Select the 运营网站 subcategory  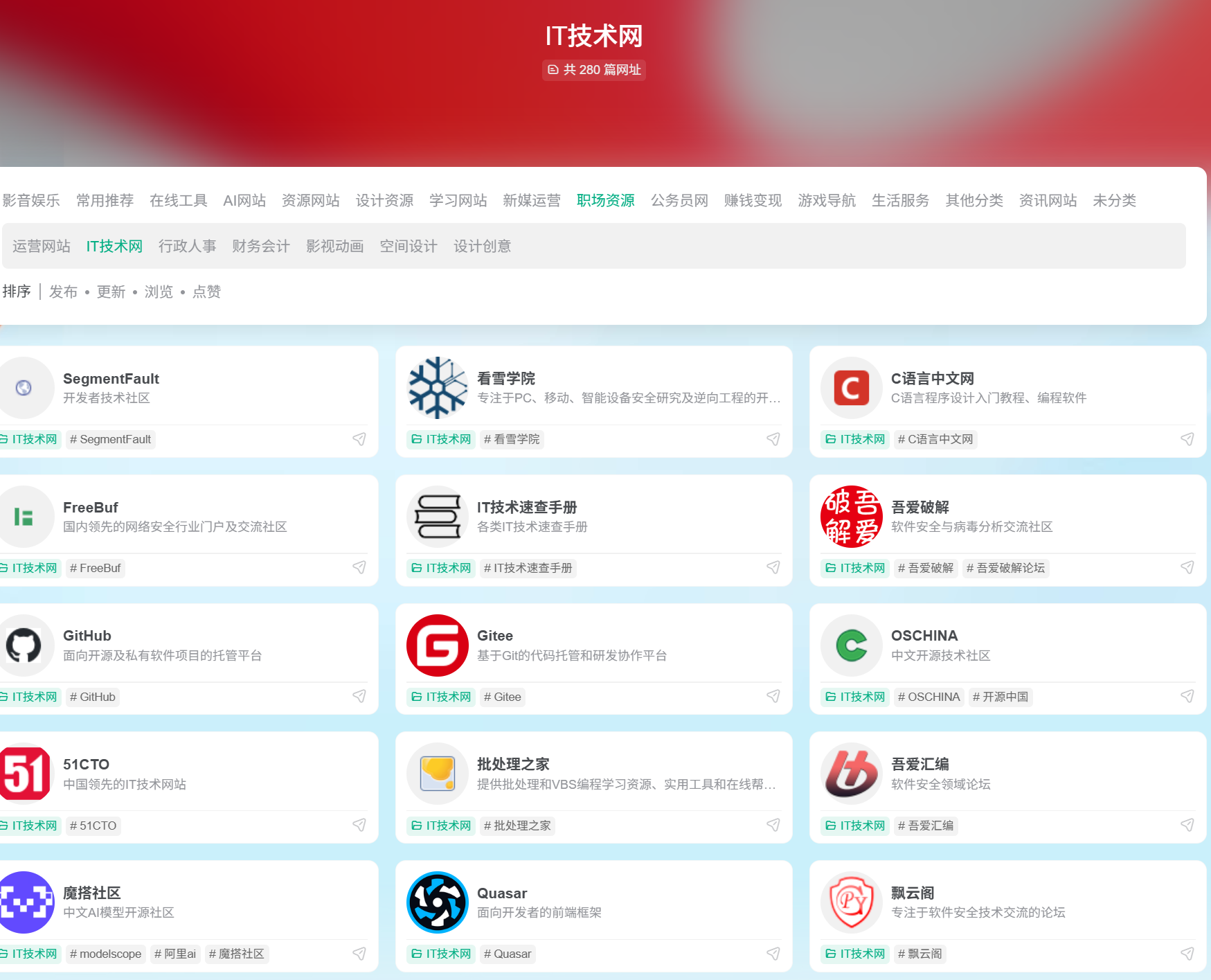(41, 246)
